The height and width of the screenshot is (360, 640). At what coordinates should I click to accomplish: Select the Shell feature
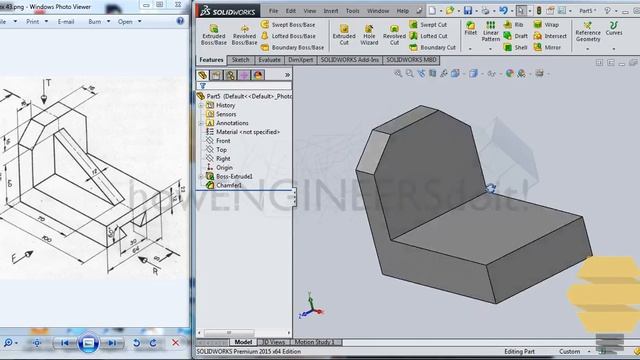pyautogui.click(x=515, y=47)
